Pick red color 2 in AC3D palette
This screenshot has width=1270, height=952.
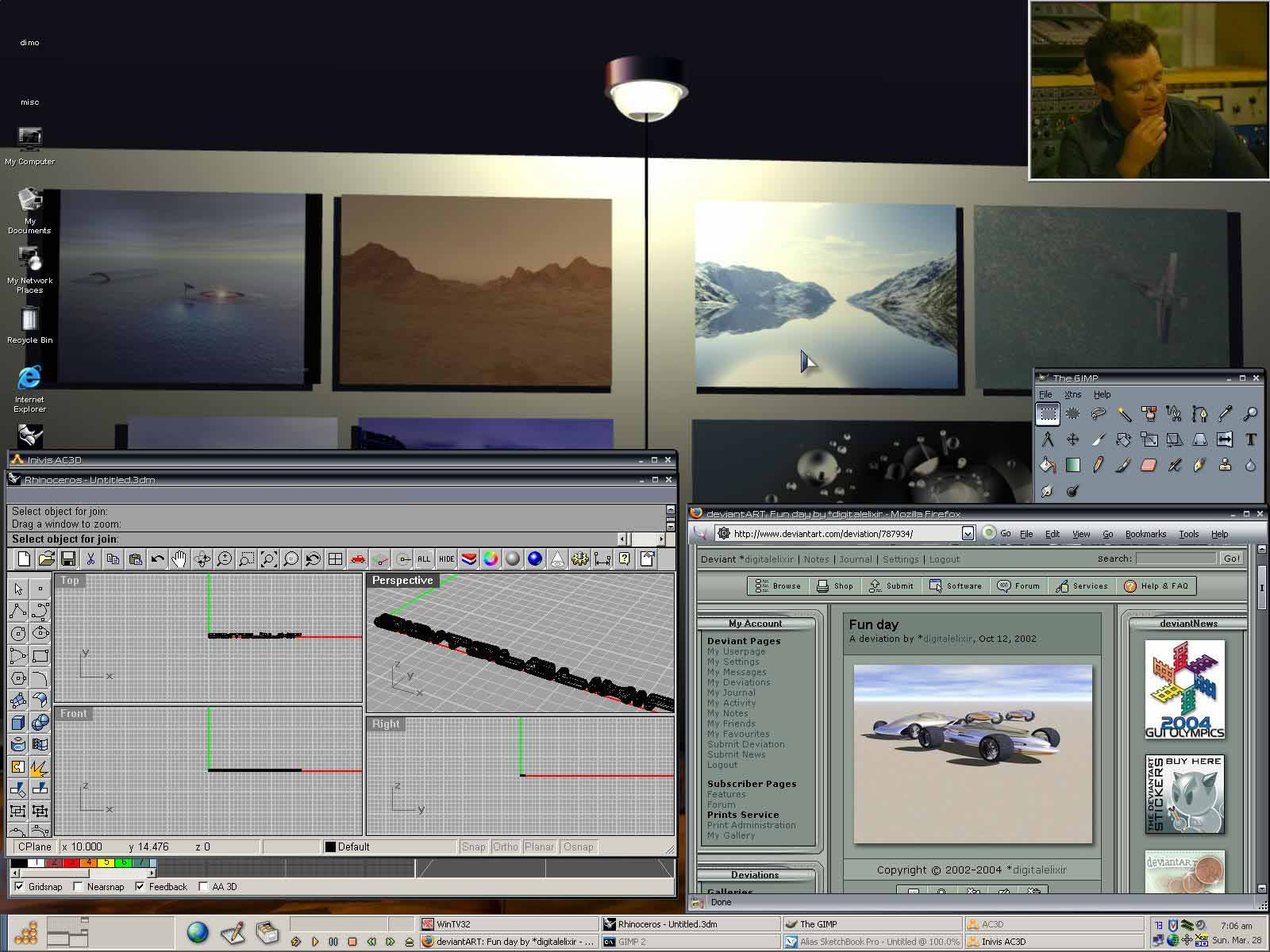click(53, 862)
